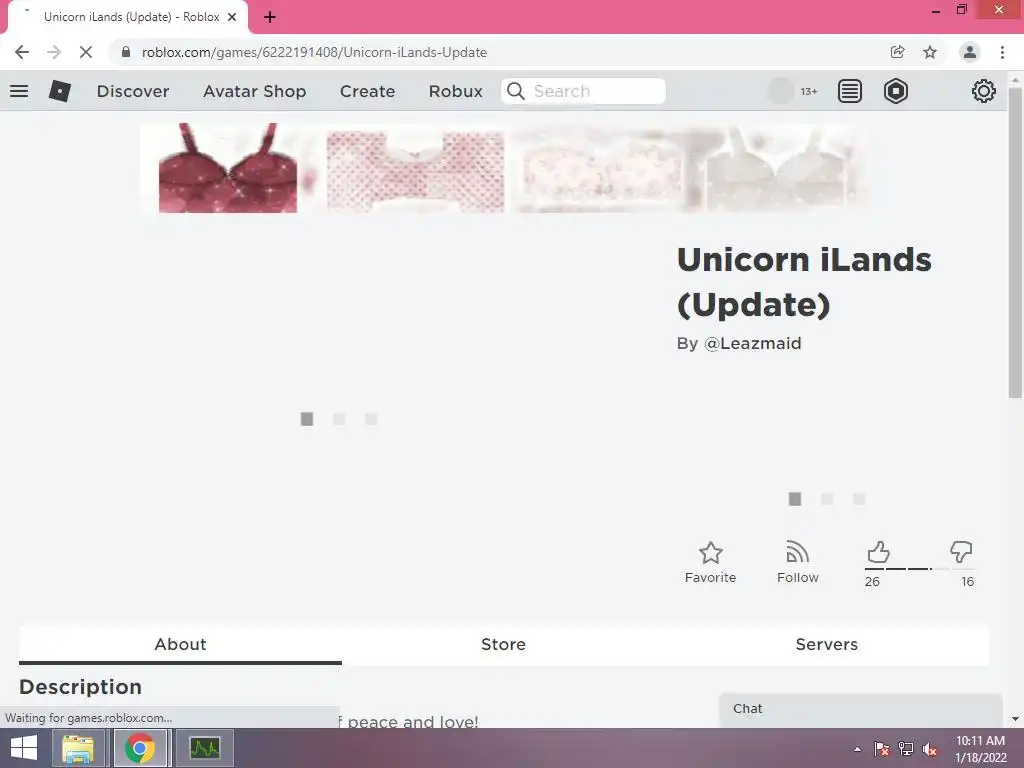This screenshot has height=768, width=1024.
Task: Click the Follow feed icon
Action: tap(797, 552)
